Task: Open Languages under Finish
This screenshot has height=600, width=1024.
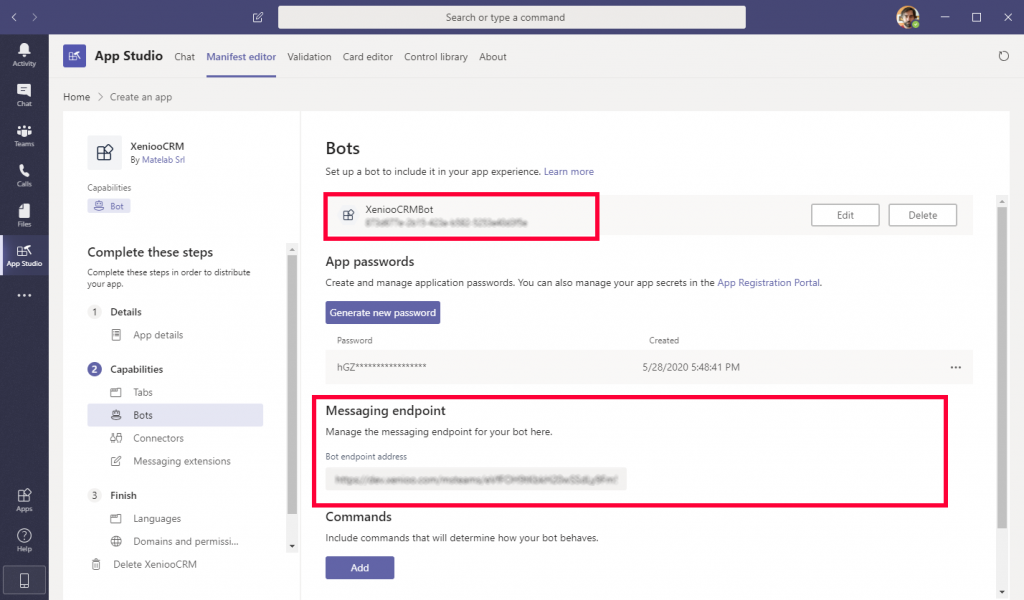Action: [157, 518]
